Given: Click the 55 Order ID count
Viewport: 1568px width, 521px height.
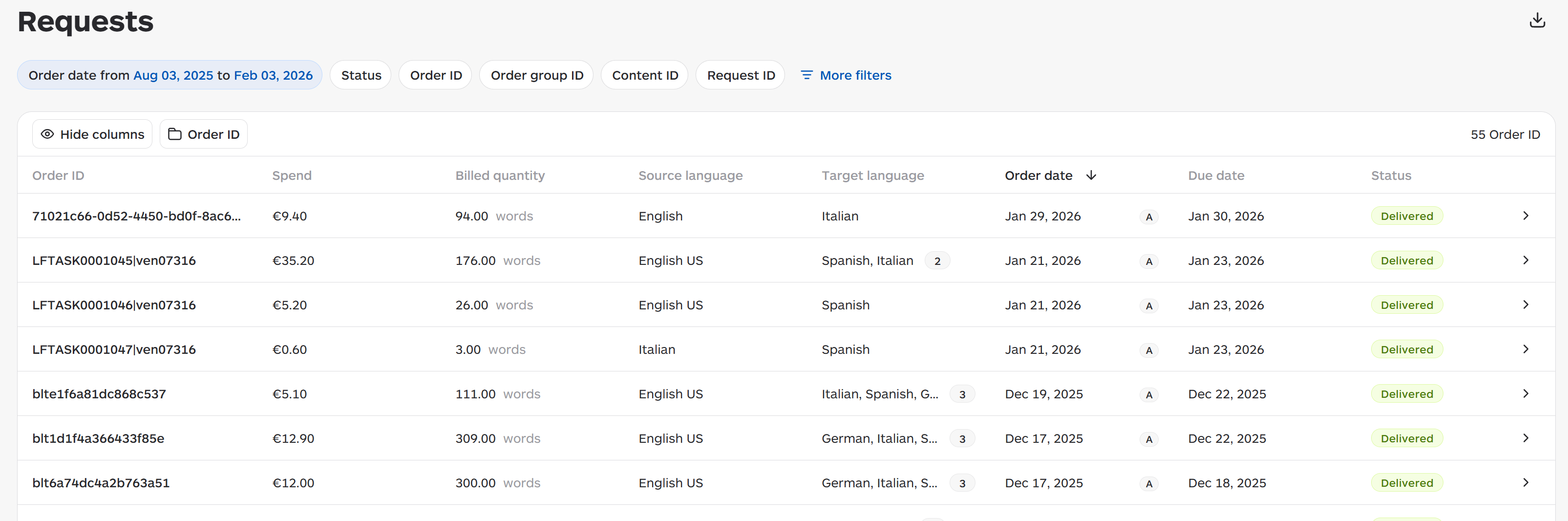Looking at the screenshot, I should (1505, 135).
